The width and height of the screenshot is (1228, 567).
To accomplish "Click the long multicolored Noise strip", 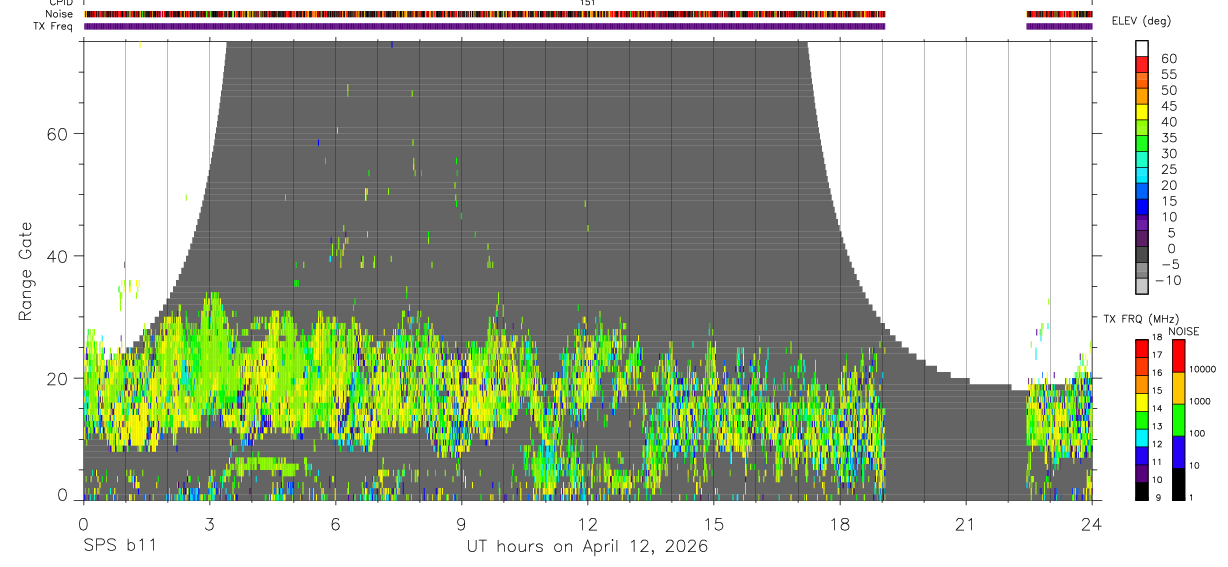I will pos(484,14).
